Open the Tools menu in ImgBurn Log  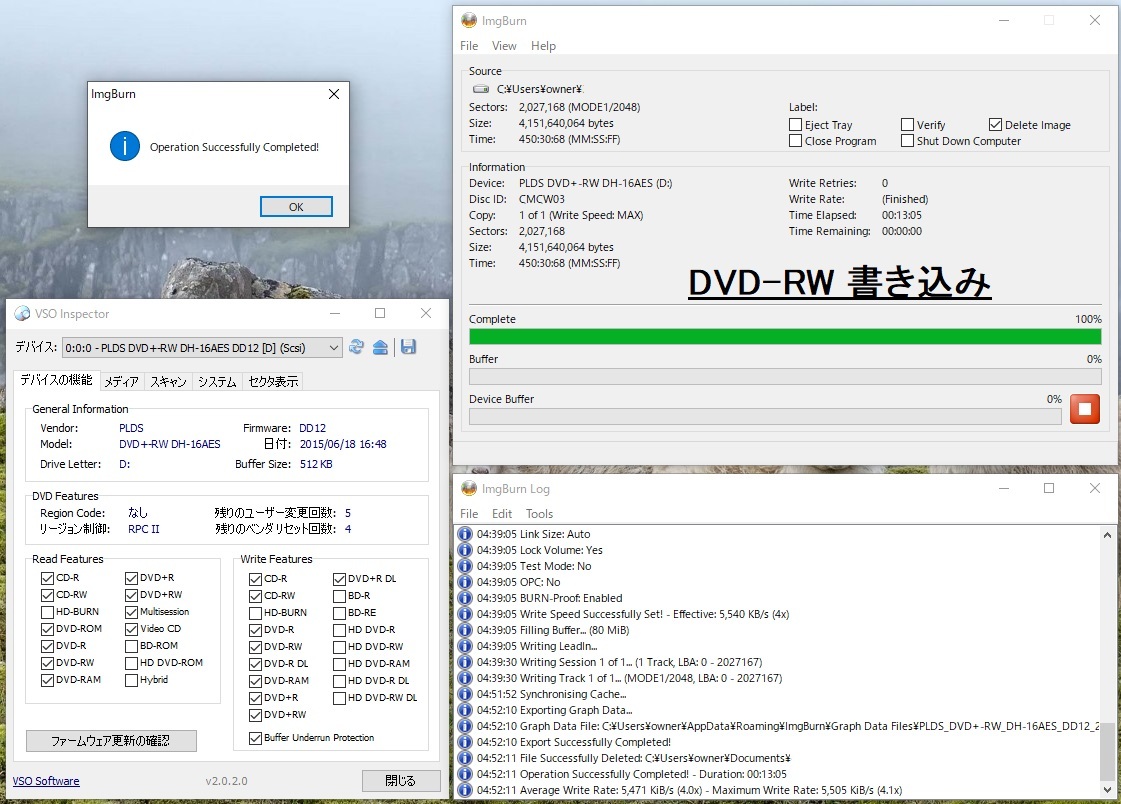pyautogui.click(x=539, y=513)
